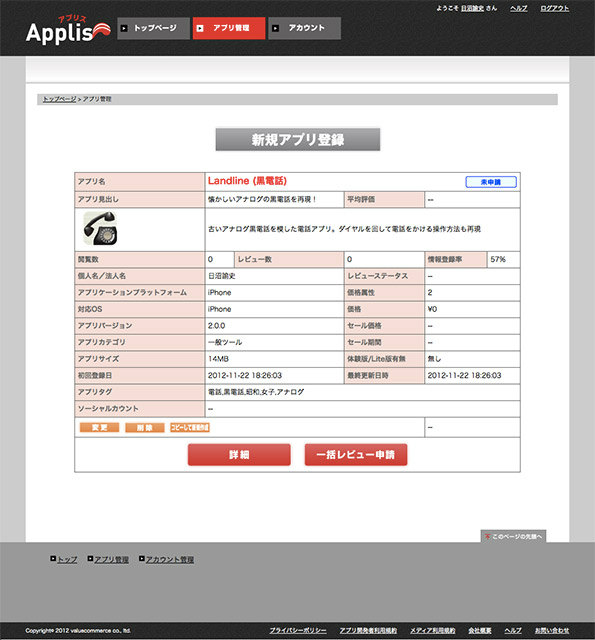Viewport: 595px width, 640px height.
Task: Click the ログアウト link in header
Action: [554, 8]
